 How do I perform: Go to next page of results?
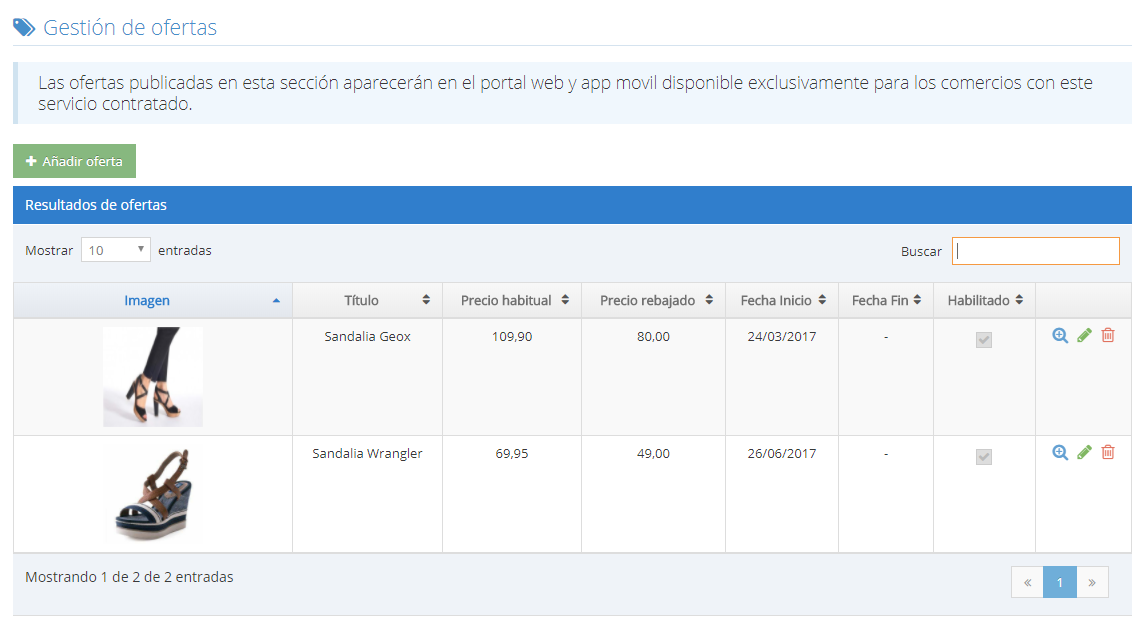1092,582
